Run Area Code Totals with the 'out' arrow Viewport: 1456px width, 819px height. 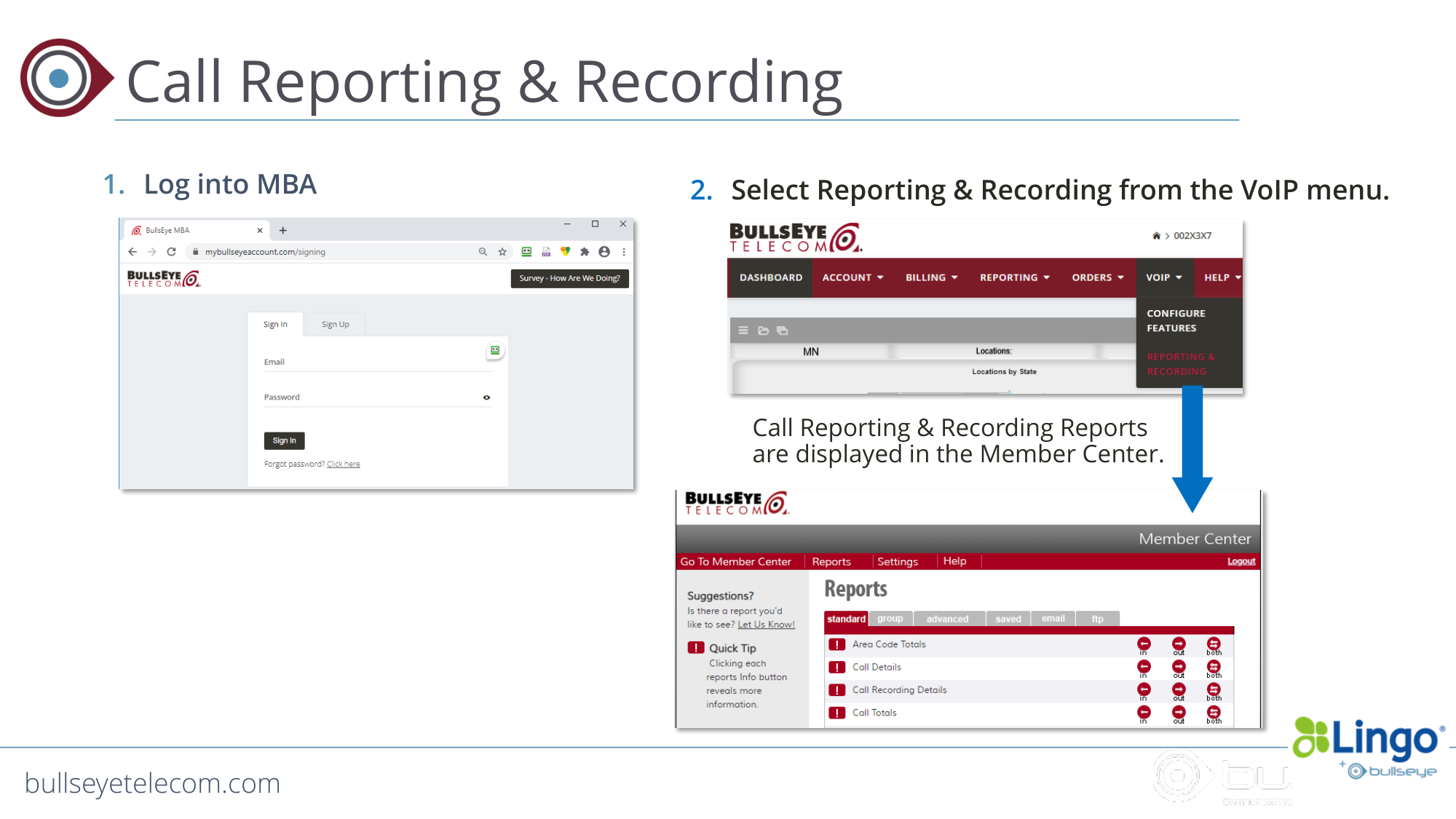click(1179, 645)
